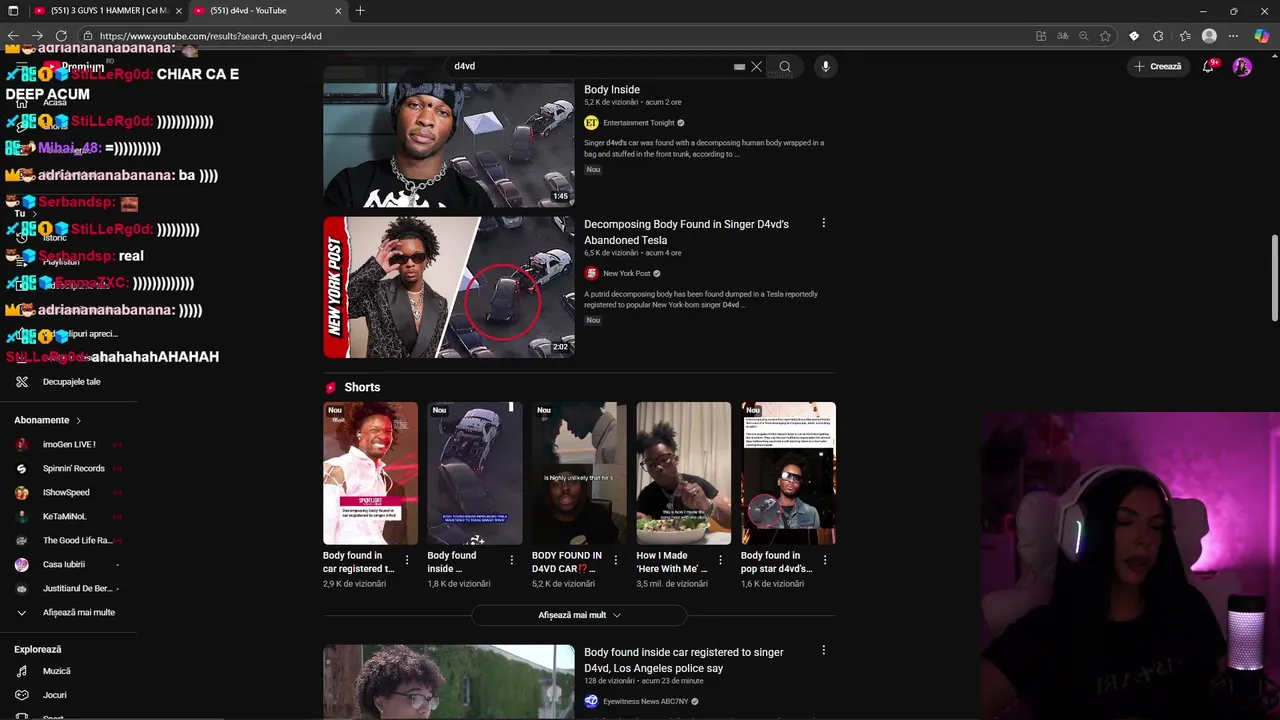Click the YouTube search input field
The image size is (1280, 720).
pos(590,67)
